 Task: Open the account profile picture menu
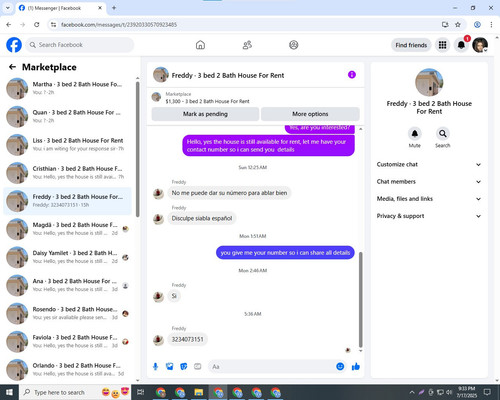pyautogui.click(x=480, y=45)
